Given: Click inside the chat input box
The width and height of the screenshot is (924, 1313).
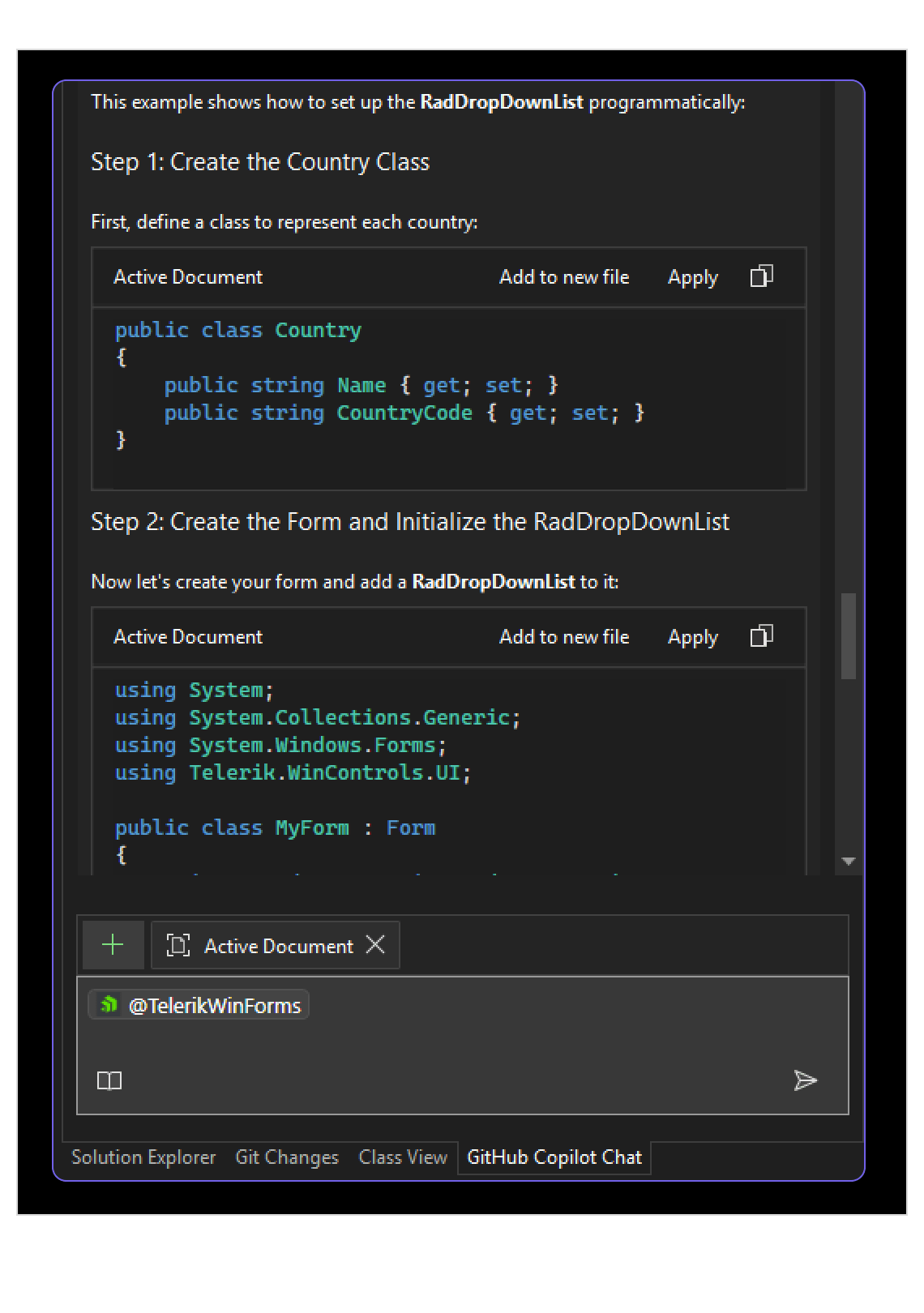Looking at the screenshot, I should click(x=463, y=1046).
